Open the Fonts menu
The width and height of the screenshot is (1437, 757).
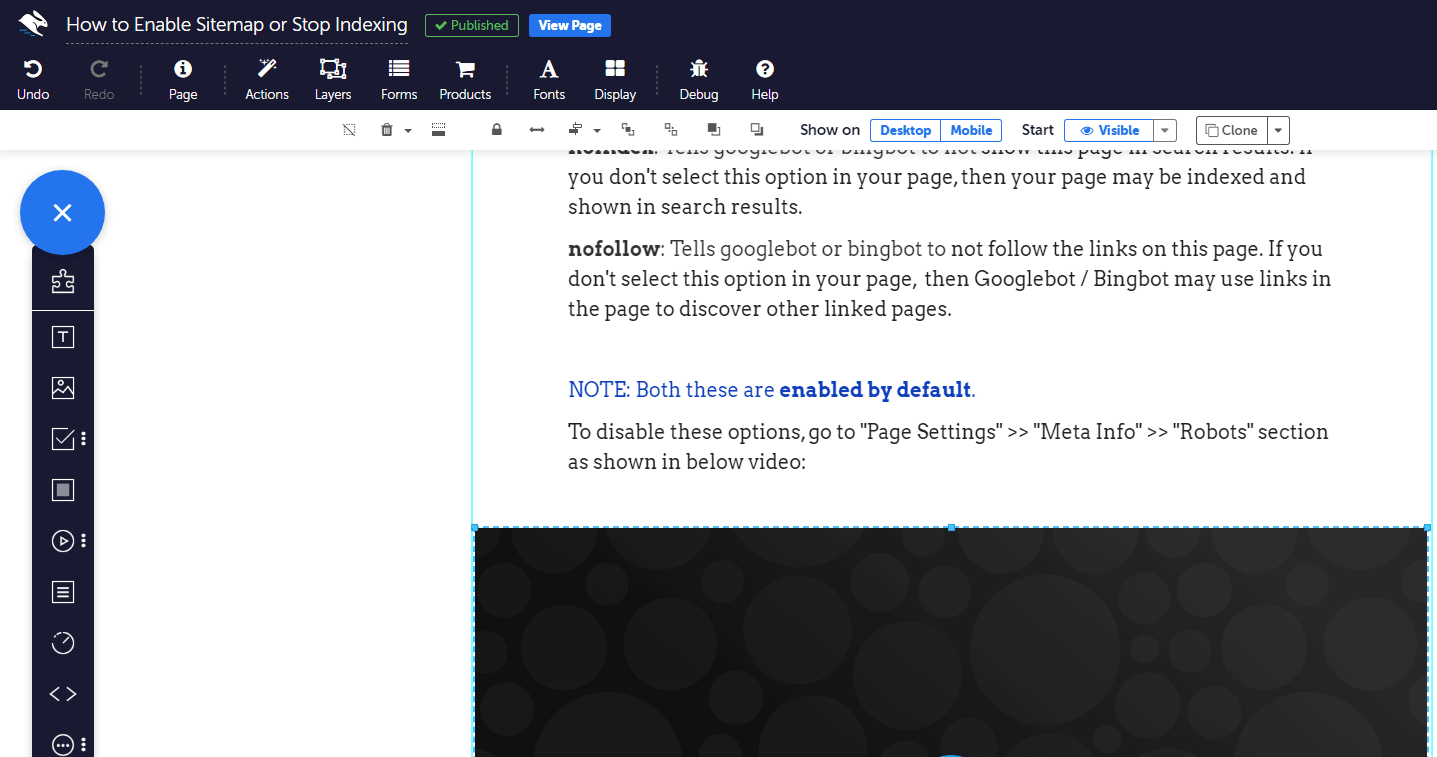[548, 79]
